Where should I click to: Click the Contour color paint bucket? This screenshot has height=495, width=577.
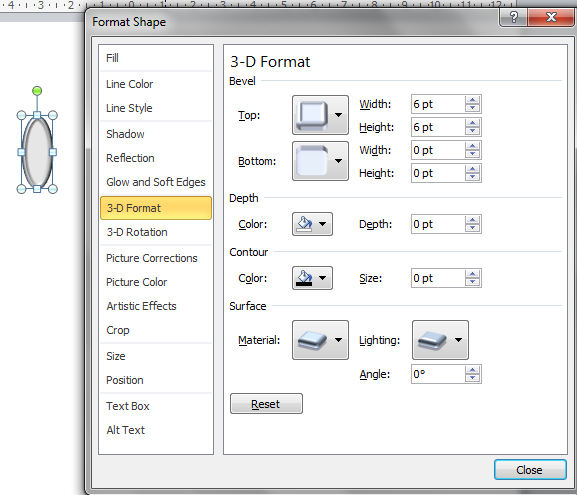point(305,278)
